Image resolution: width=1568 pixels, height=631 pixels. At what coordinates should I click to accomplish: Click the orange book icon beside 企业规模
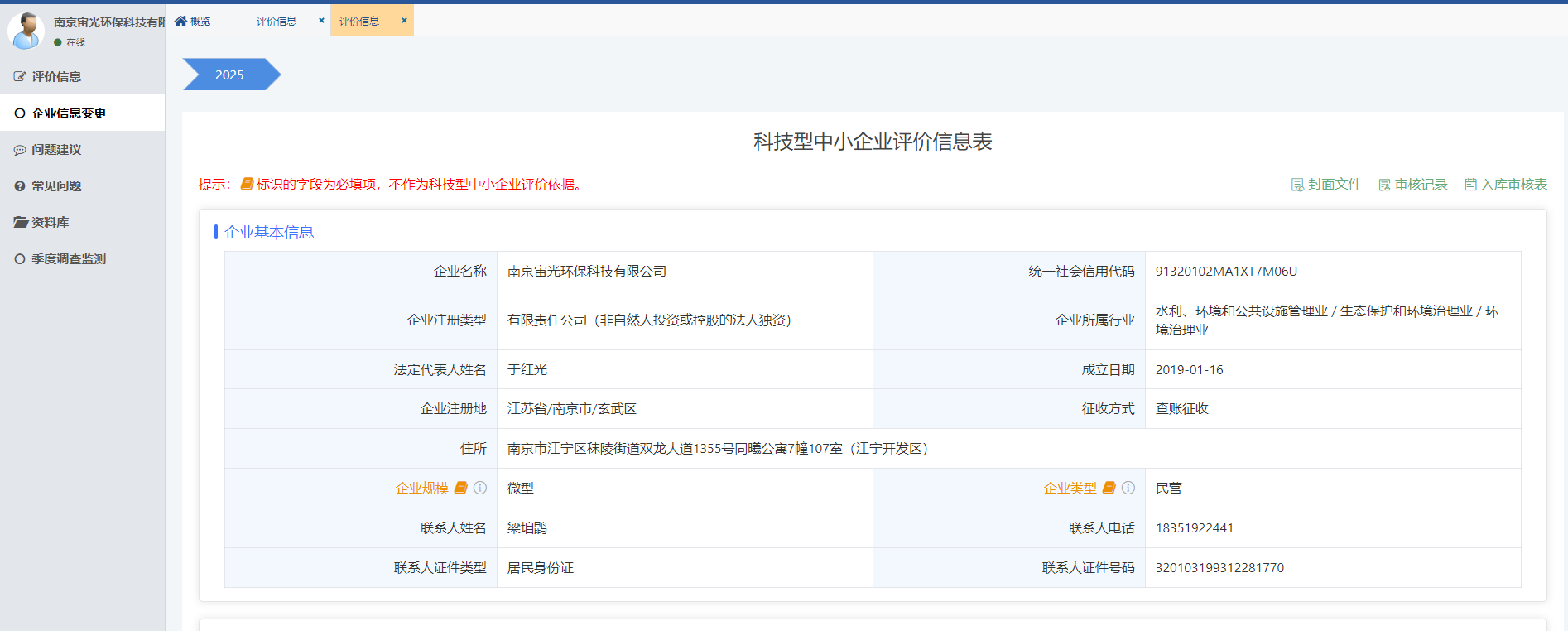[x=461, y=488]
